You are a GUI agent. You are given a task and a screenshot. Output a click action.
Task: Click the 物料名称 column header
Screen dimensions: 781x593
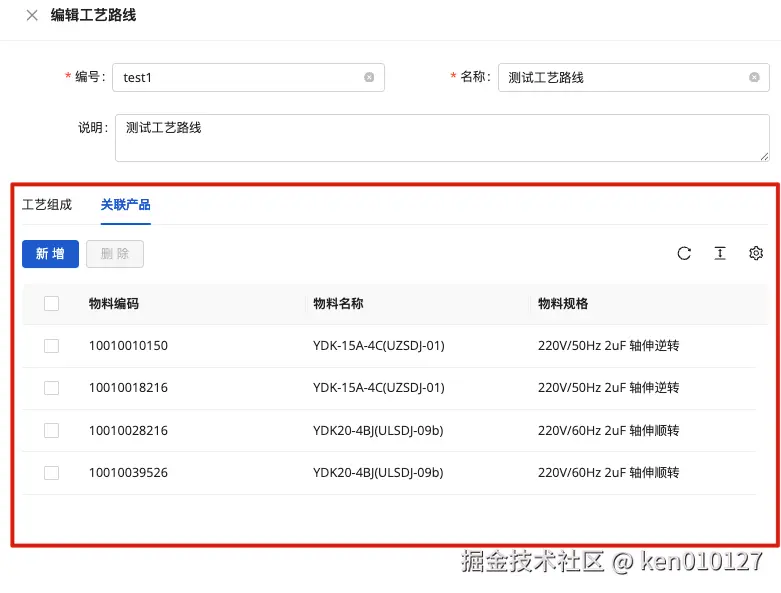tap(338, 304)
